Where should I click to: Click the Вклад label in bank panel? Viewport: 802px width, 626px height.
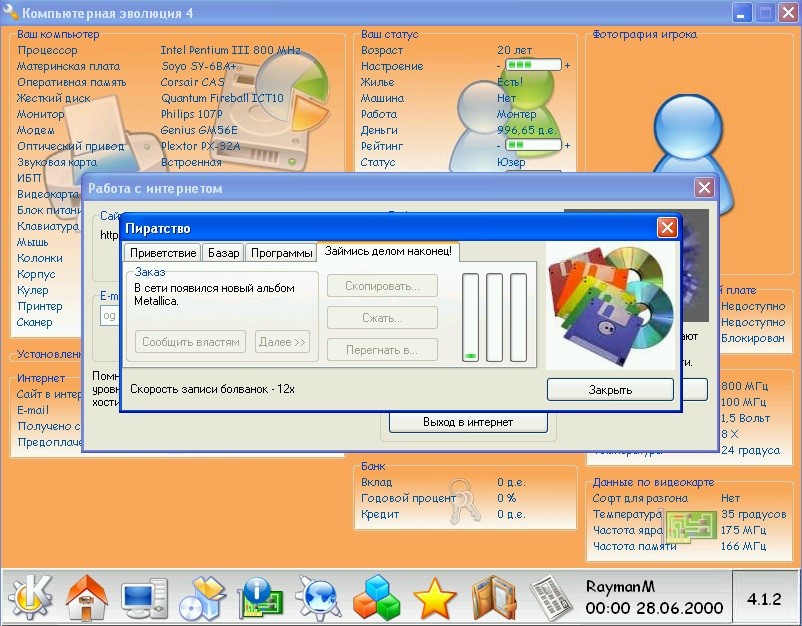pyautogui.click(x=376, y=482)
